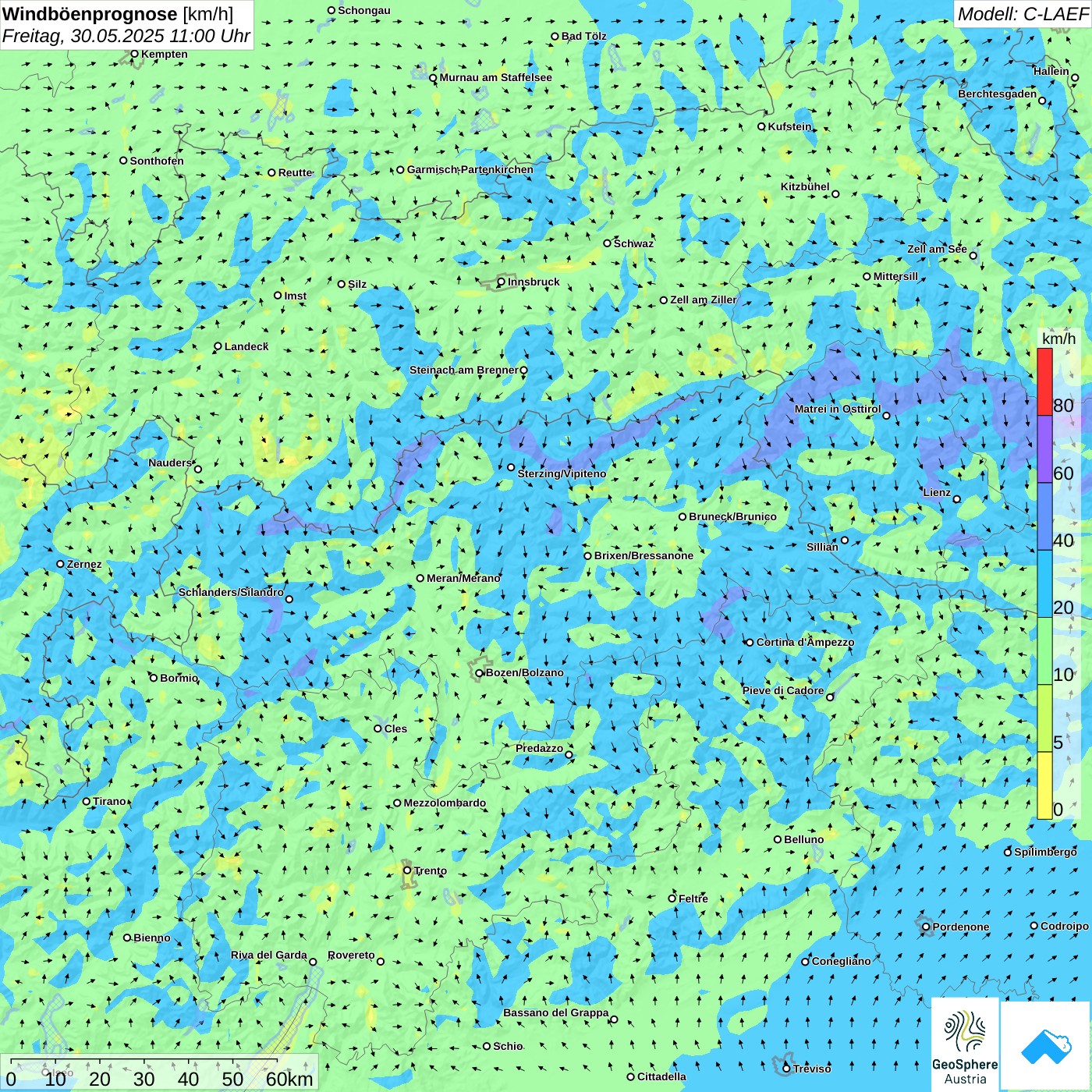Click the Zell am Ziller label

tap(703, 300)
